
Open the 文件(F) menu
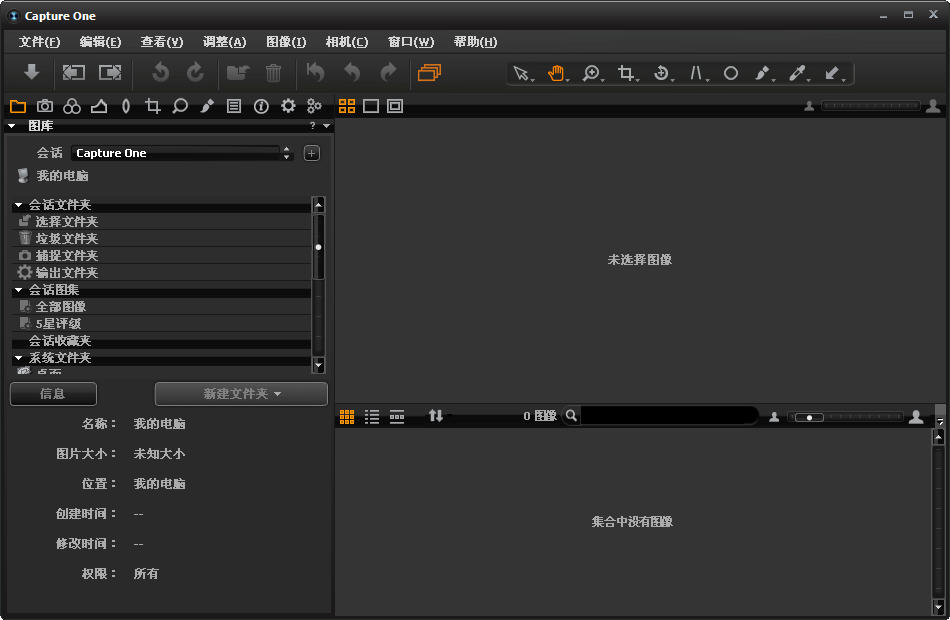(39, 42)
